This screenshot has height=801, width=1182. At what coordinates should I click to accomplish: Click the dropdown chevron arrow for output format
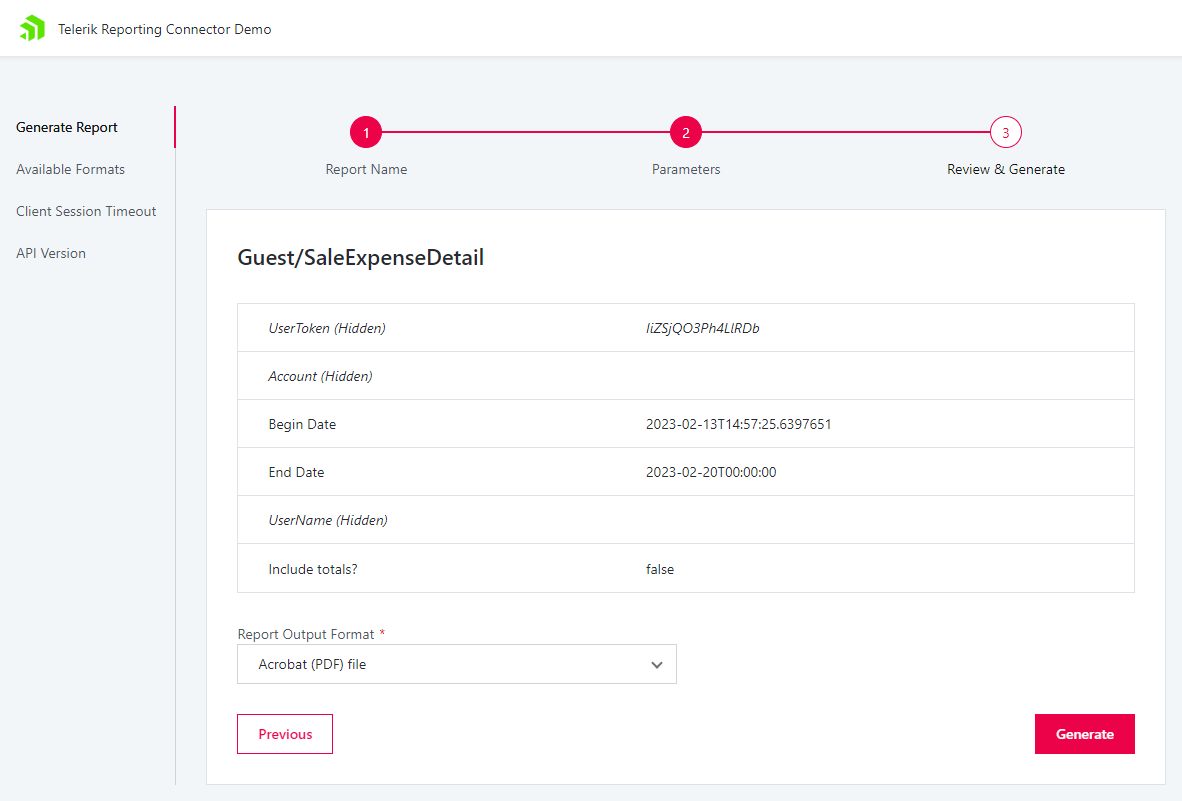[x=657, y=665]
